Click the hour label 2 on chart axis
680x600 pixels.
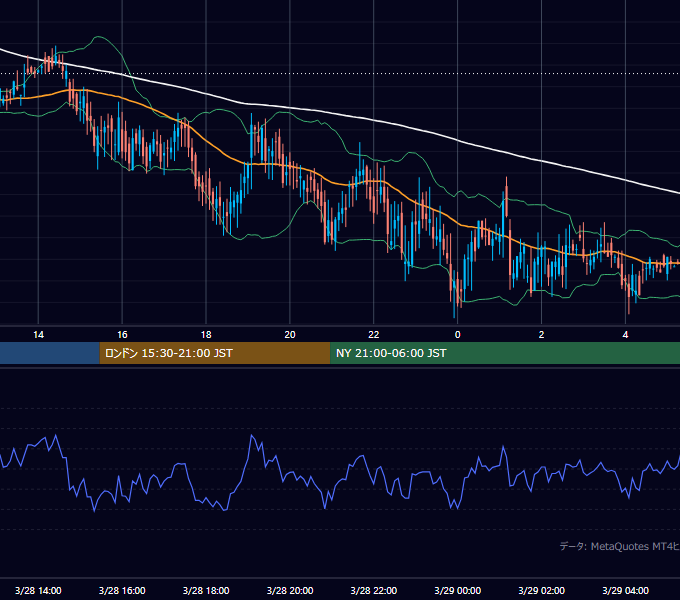pos(541,335)
